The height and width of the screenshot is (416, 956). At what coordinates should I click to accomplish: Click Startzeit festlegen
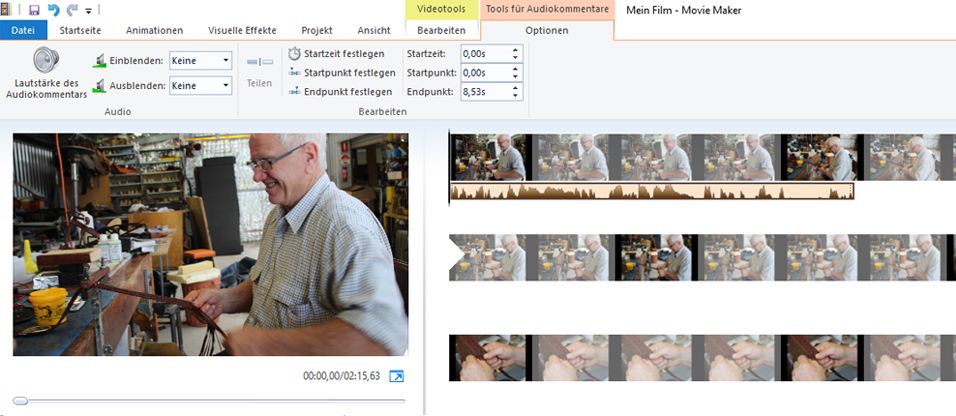[x=337, y=54]
